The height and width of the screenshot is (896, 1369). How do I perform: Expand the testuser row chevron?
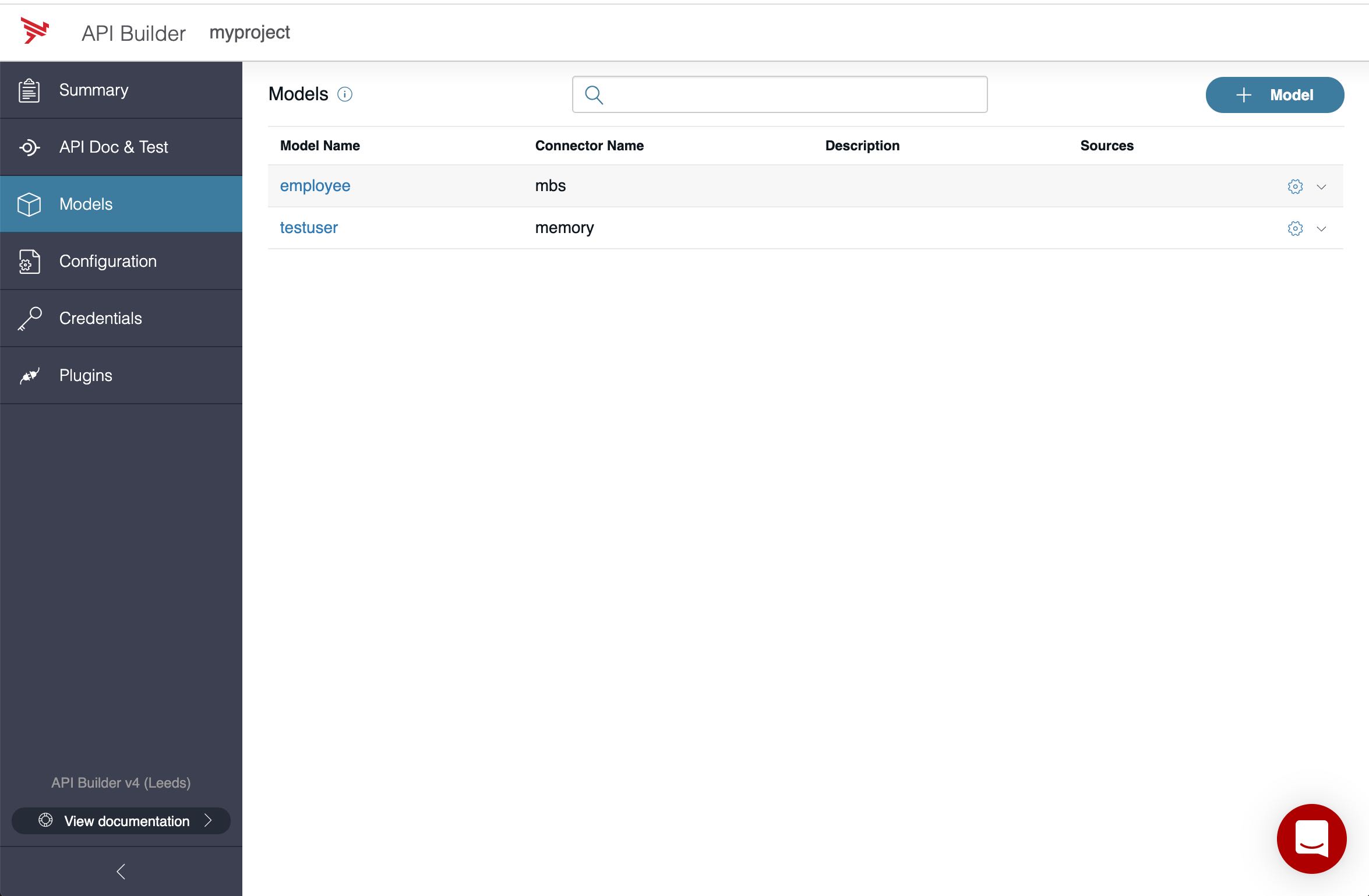(1321, 229)
